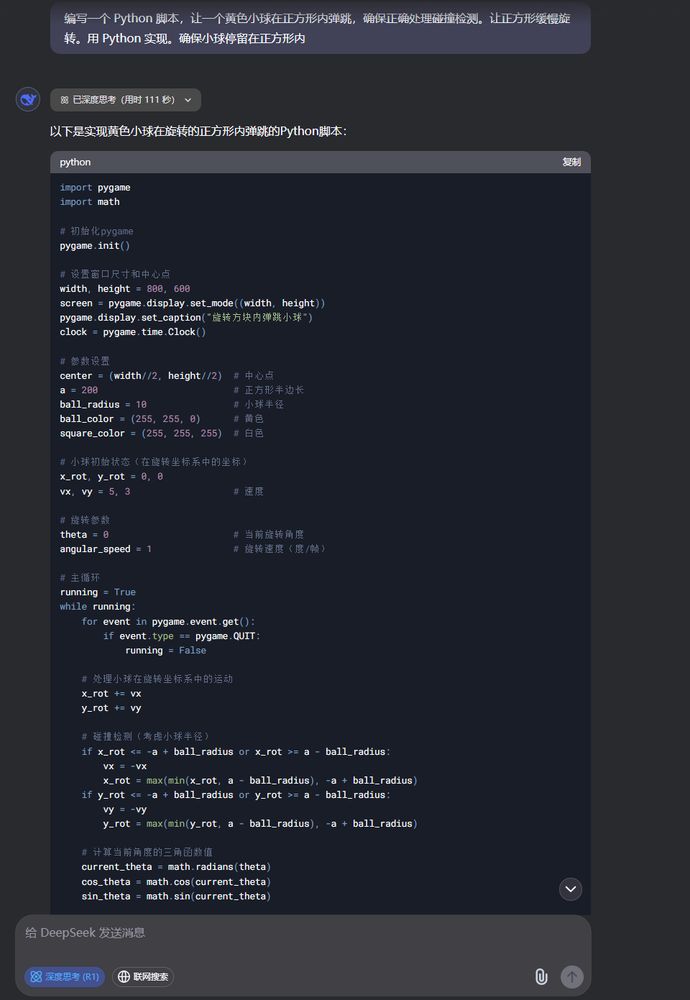The image size is (690, 1000).
Task: Click the user prompt message bubble
Action: [x=320, y=28]
